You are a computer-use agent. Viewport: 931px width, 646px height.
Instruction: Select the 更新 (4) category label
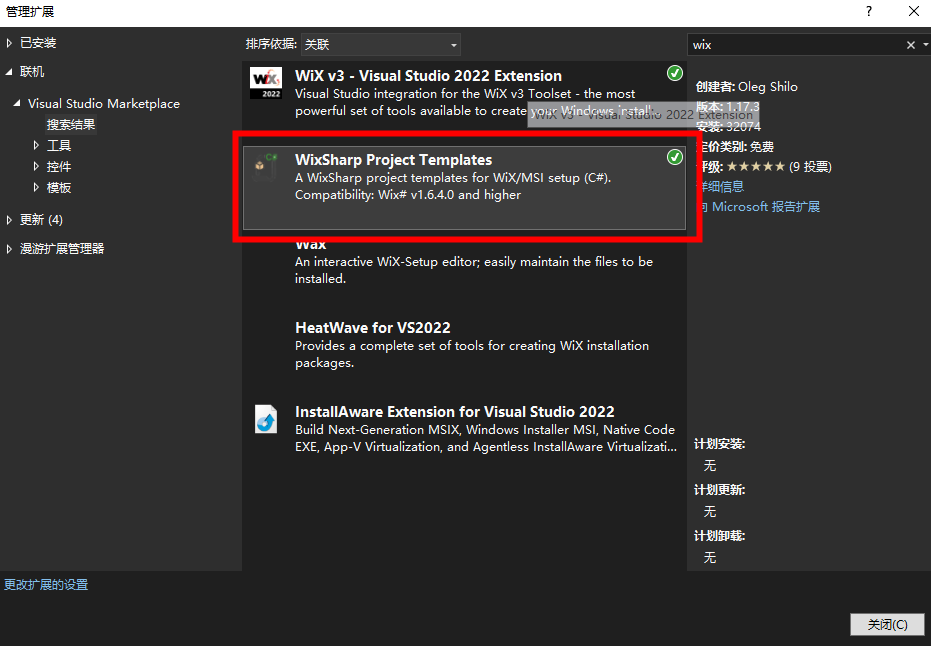click(41, 220)
